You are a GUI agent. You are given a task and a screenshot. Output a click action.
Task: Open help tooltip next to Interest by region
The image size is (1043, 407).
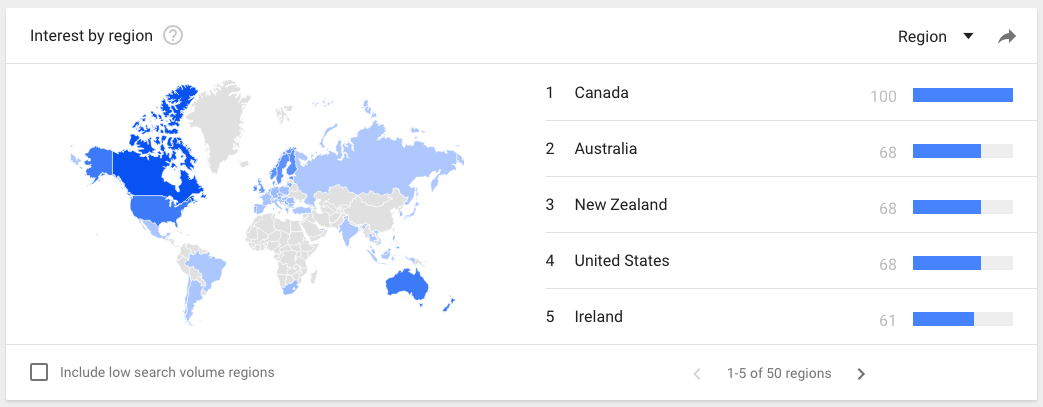173,36
